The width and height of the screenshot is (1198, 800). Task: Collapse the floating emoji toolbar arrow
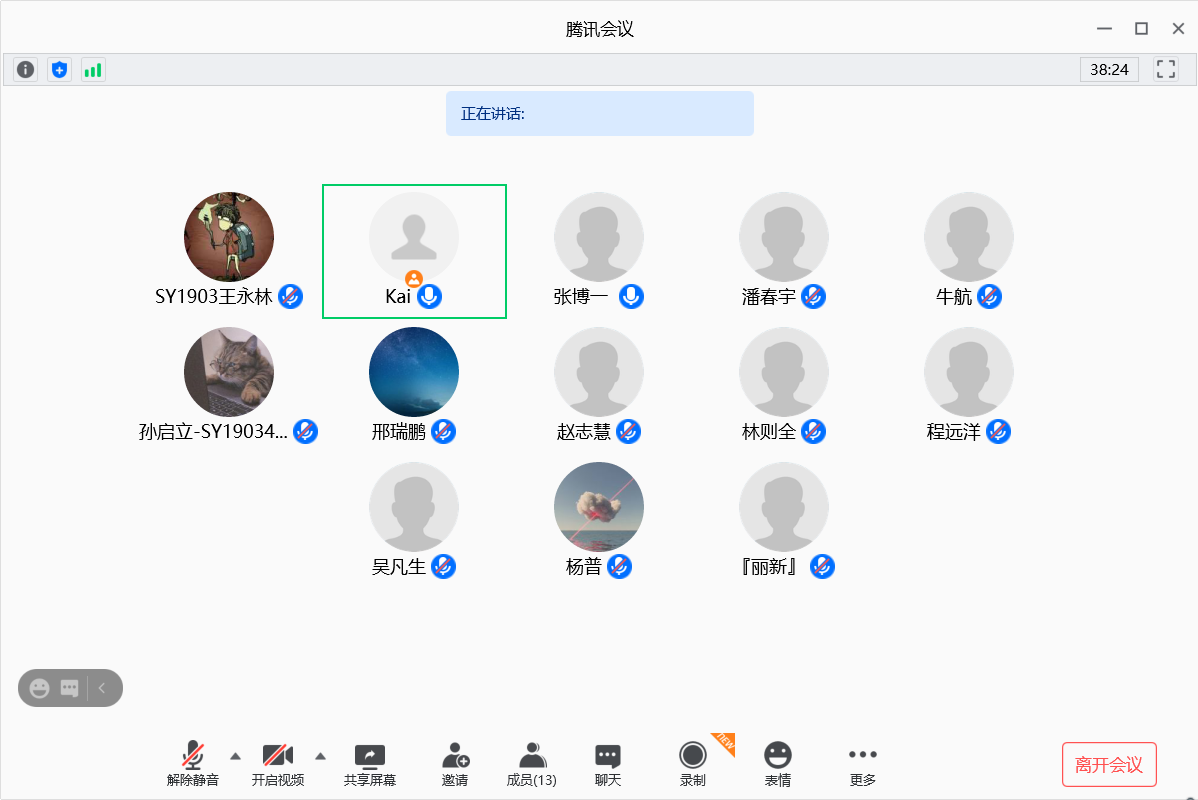[x=102, y=688]
